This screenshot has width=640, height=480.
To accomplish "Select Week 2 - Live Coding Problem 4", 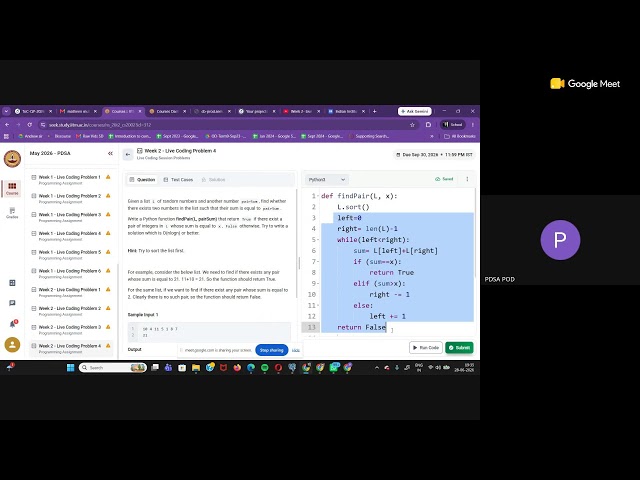I will (x=70, y=348).
